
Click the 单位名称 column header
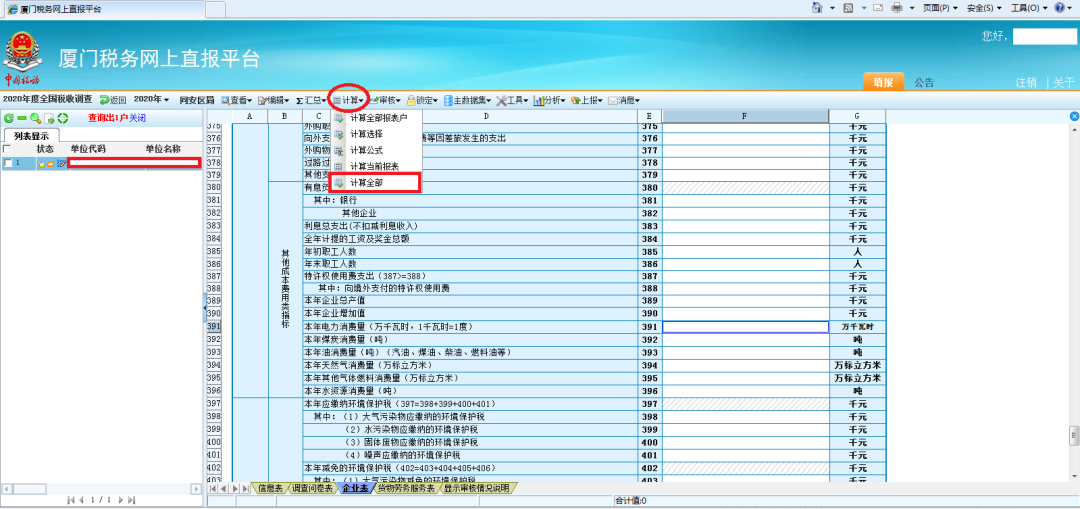163,149
